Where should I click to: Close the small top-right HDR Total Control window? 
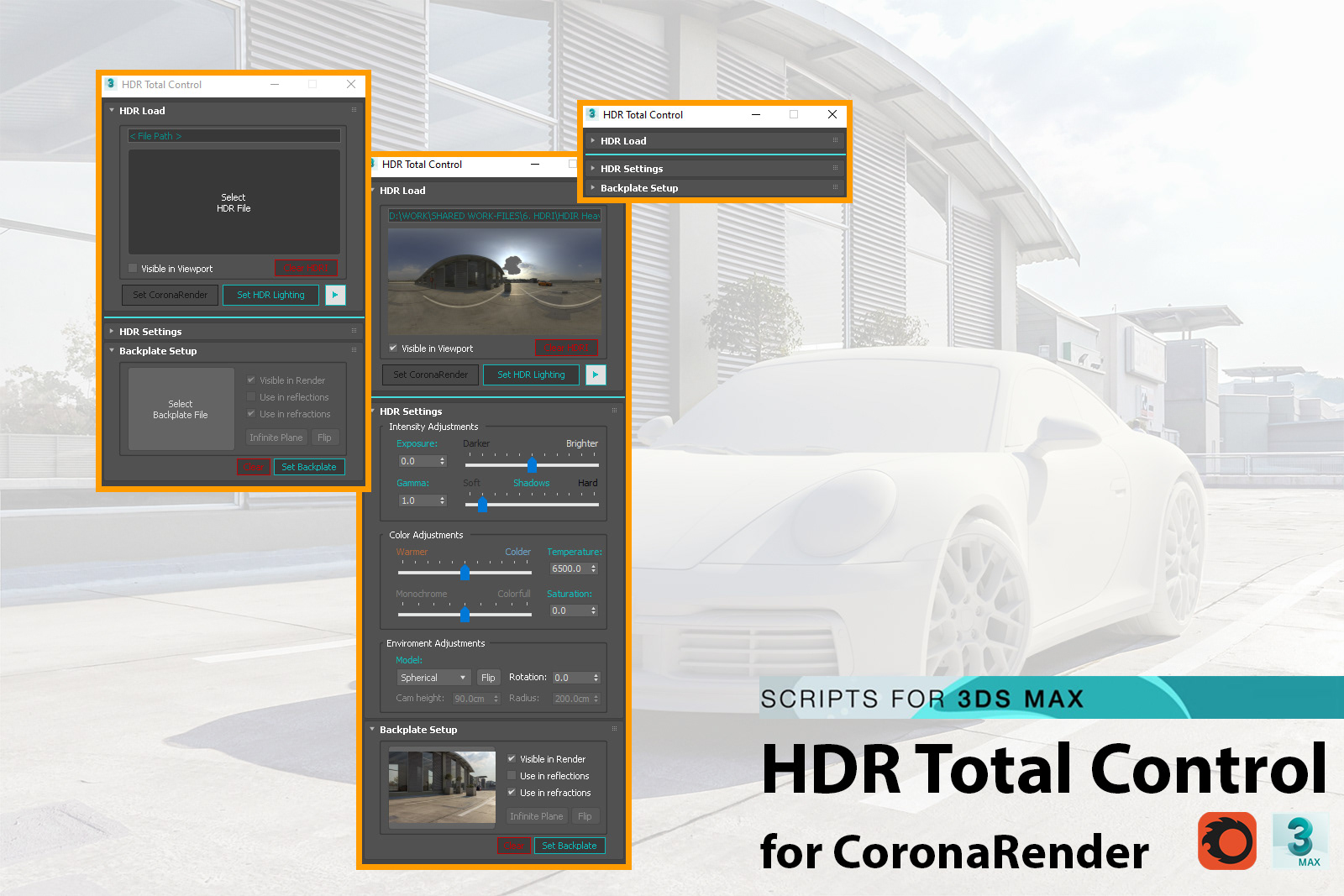832,114
